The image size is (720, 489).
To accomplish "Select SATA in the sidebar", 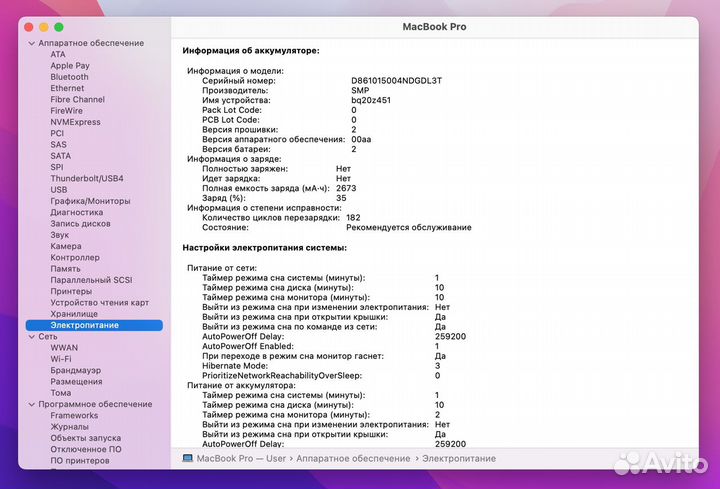I will (61, 156).
